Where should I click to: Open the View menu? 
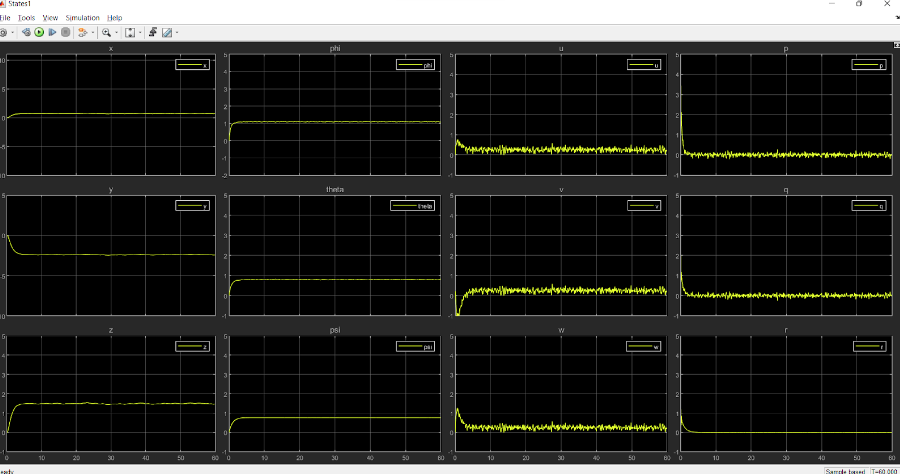coord(50,17)
